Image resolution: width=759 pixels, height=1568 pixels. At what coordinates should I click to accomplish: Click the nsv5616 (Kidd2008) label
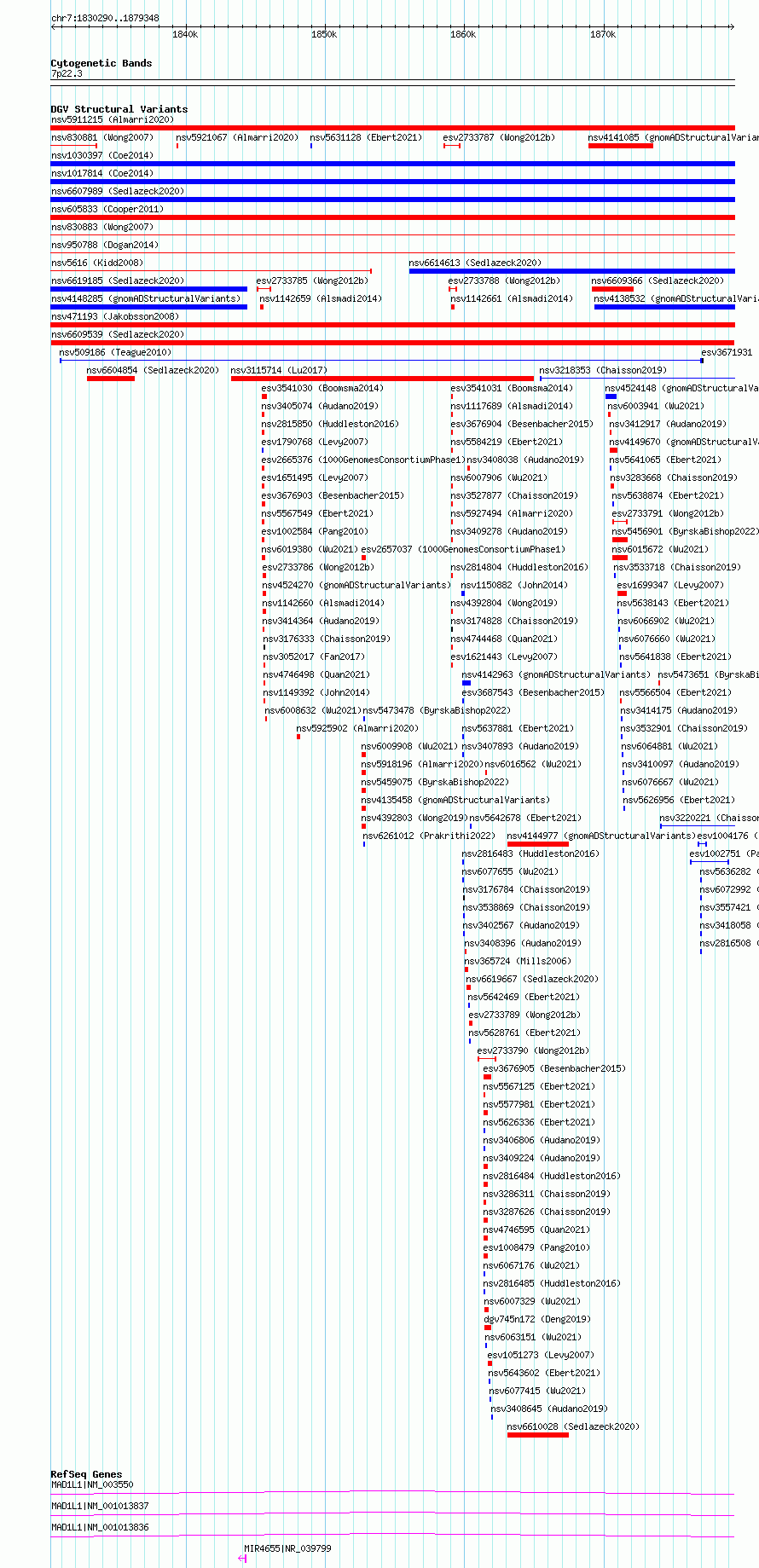[x=97, y=263]
